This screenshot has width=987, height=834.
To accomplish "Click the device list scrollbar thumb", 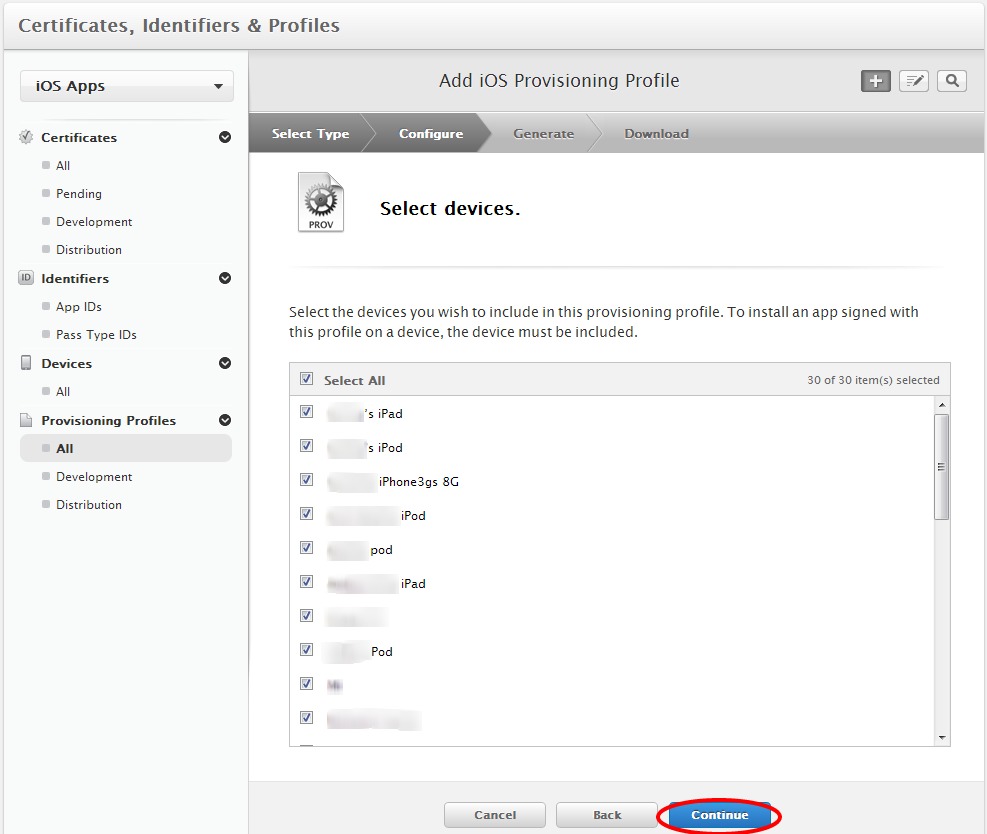I will point(941,466).
